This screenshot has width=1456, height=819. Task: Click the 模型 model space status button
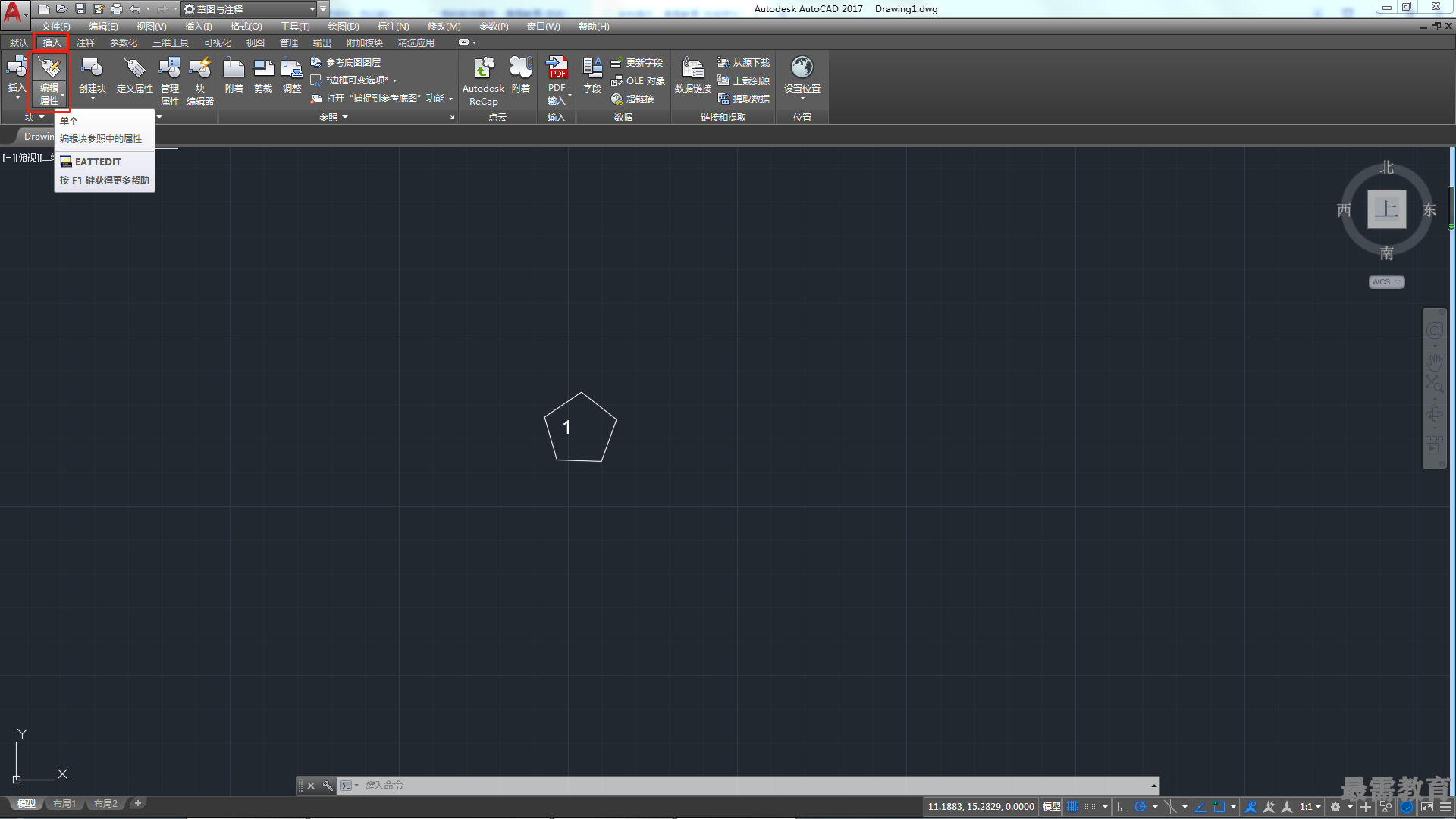click(x=1052, y=807)
